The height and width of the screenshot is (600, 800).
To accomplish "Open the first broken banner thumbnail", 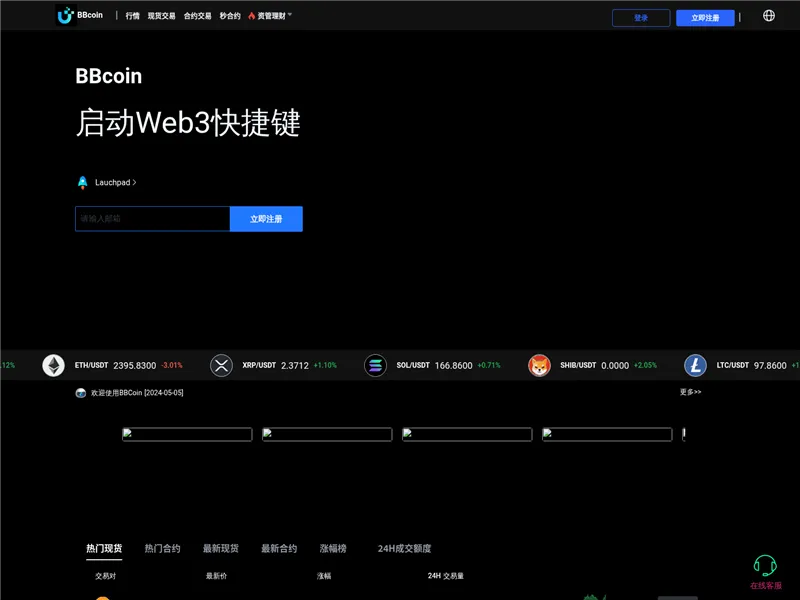I will (187, 434).
